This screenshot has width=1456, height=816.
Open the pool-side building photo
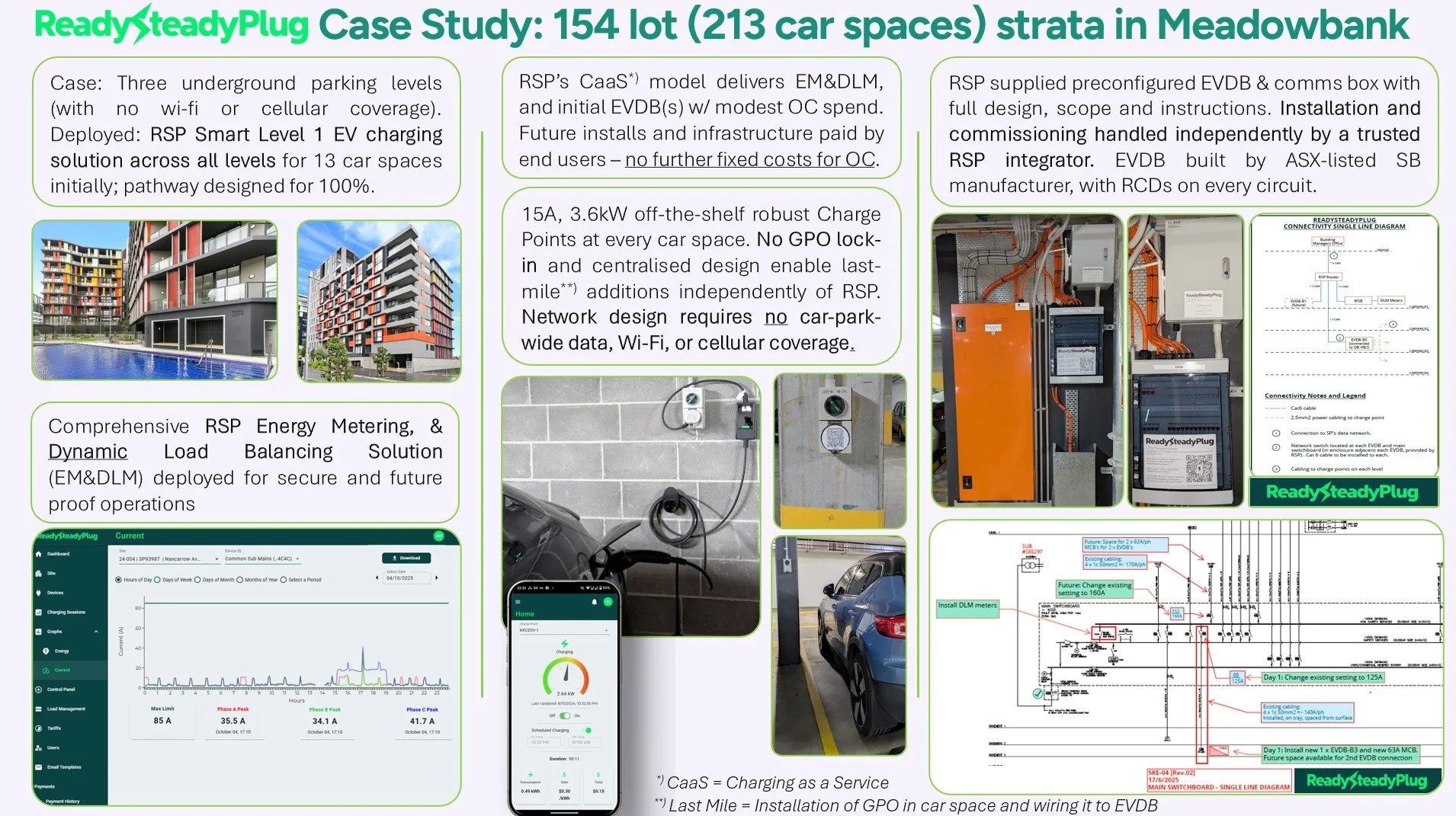[155, 300]
